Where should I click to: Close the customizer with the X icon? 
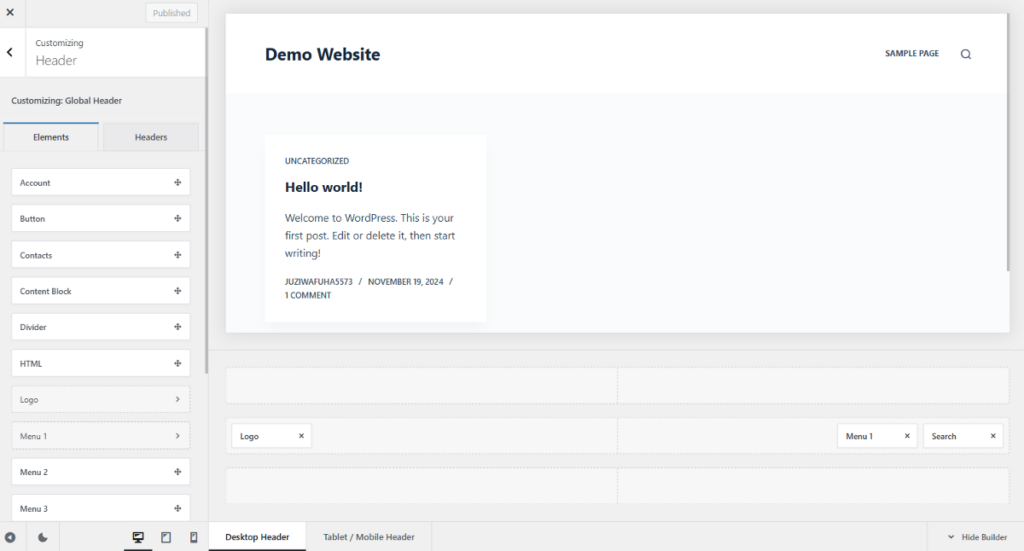pyautogui.click(x=10, y=12)
